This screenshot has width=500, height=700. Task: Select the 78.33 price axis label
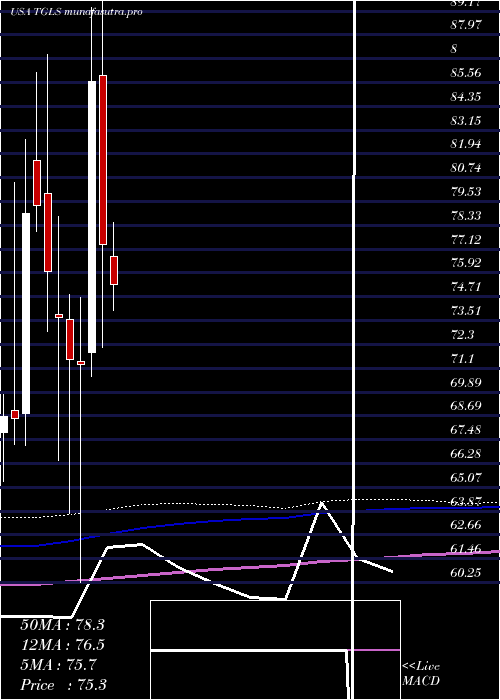466,216
